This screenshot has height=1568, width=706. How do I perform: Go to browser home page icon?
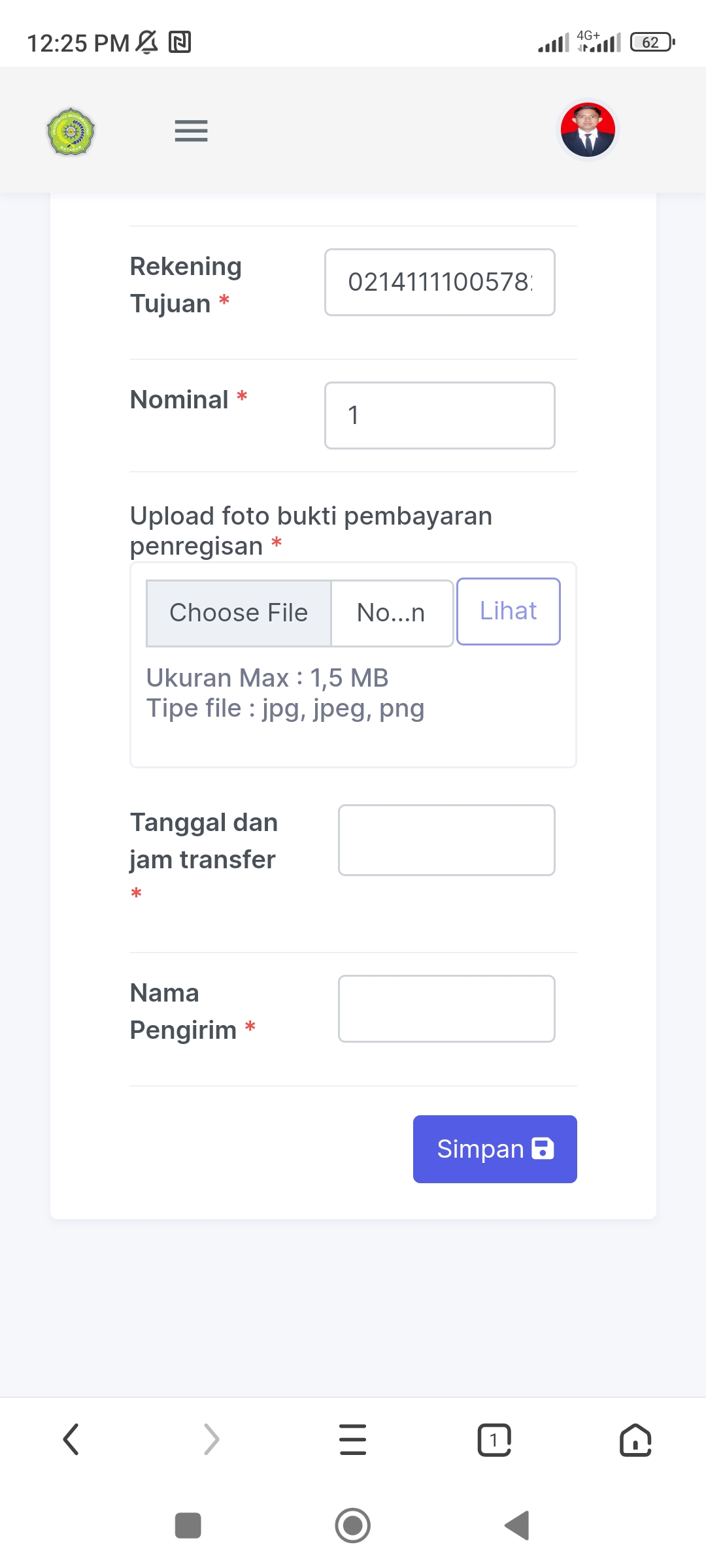(x=635, y=1439)
